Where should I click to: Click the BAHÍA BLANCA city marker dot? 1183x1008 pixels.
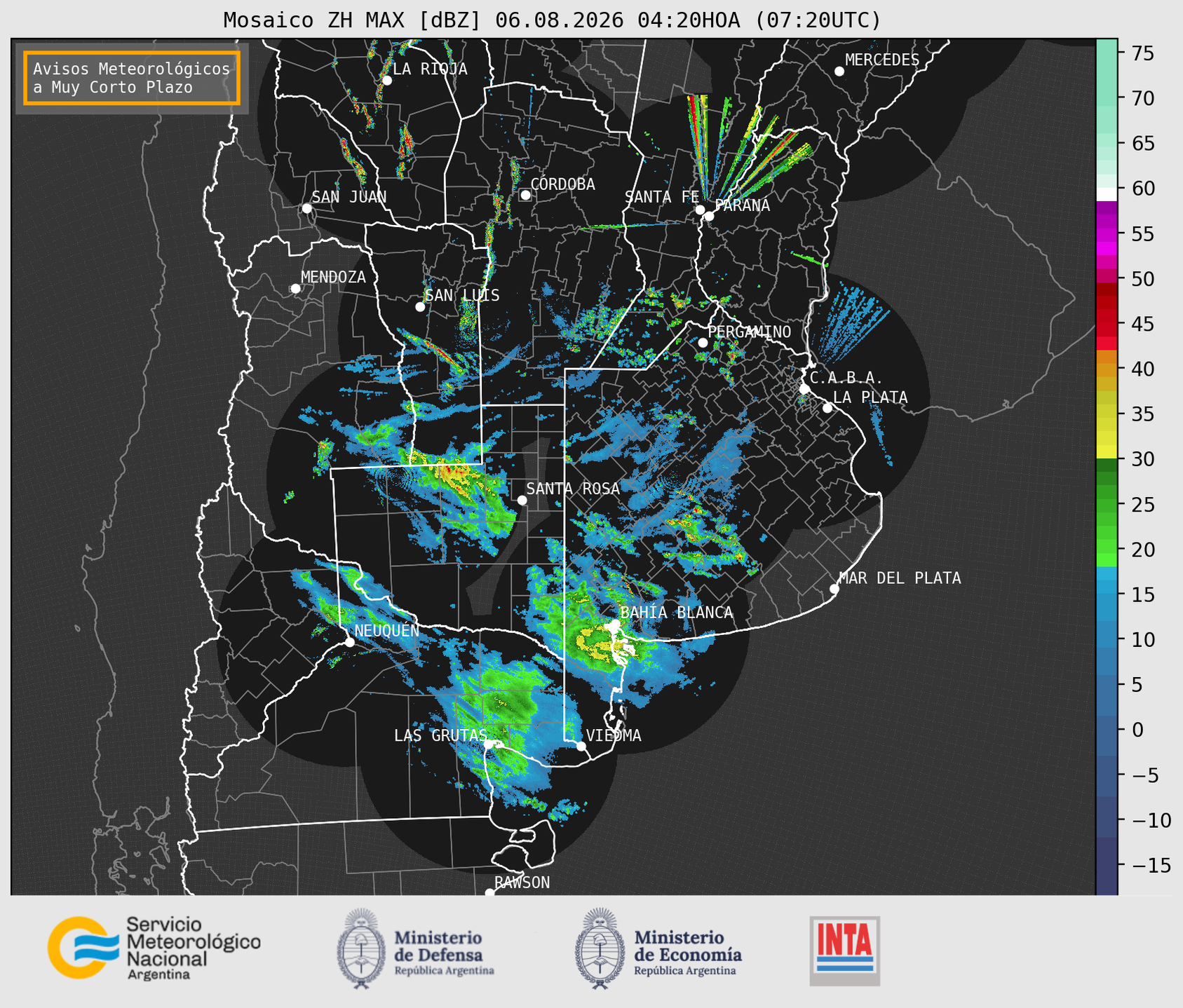coord(615,624)
